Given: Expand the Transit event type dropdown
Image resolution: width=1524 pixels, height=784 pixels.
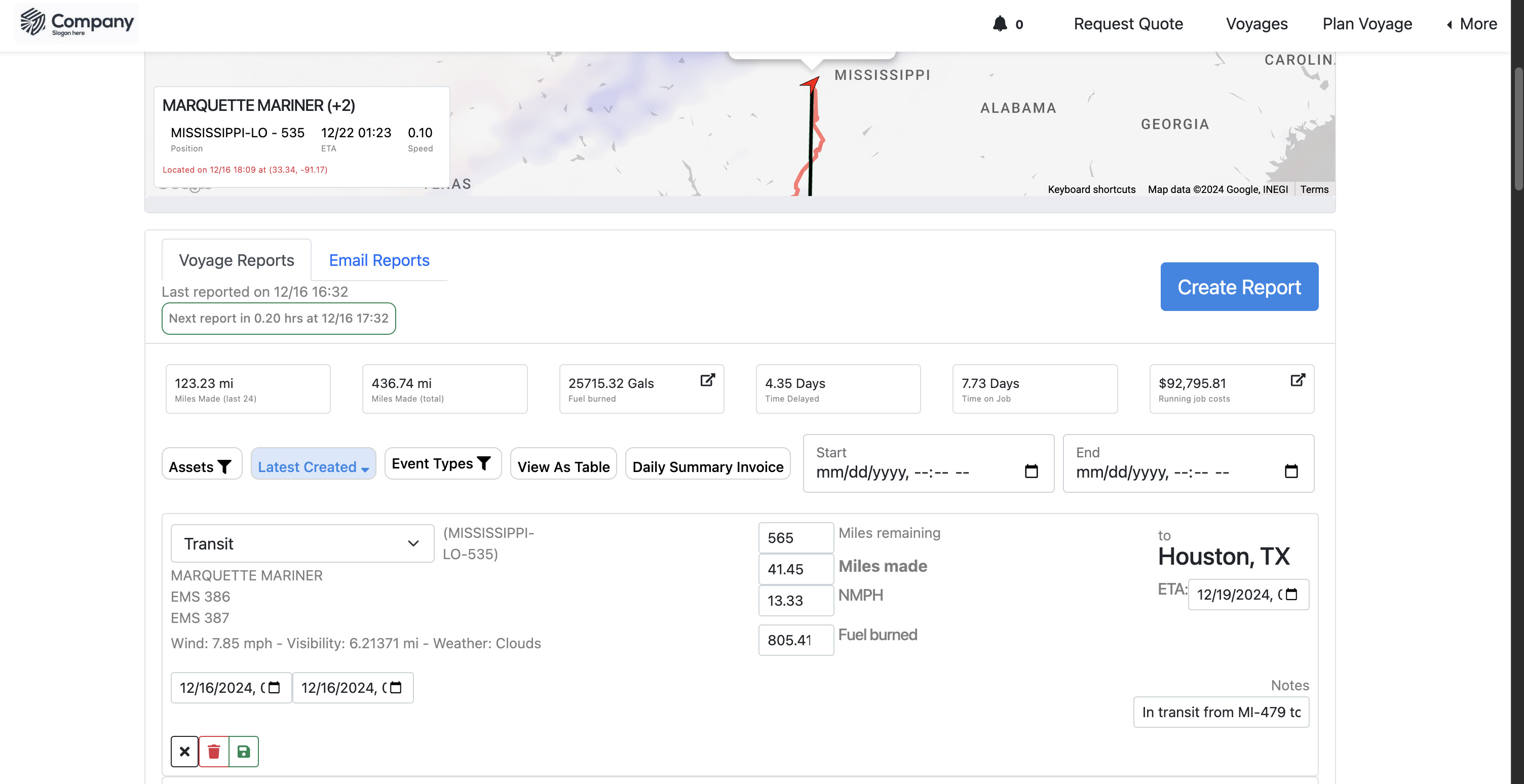Looking at the screenshot, I should click(x=302, y=543).
